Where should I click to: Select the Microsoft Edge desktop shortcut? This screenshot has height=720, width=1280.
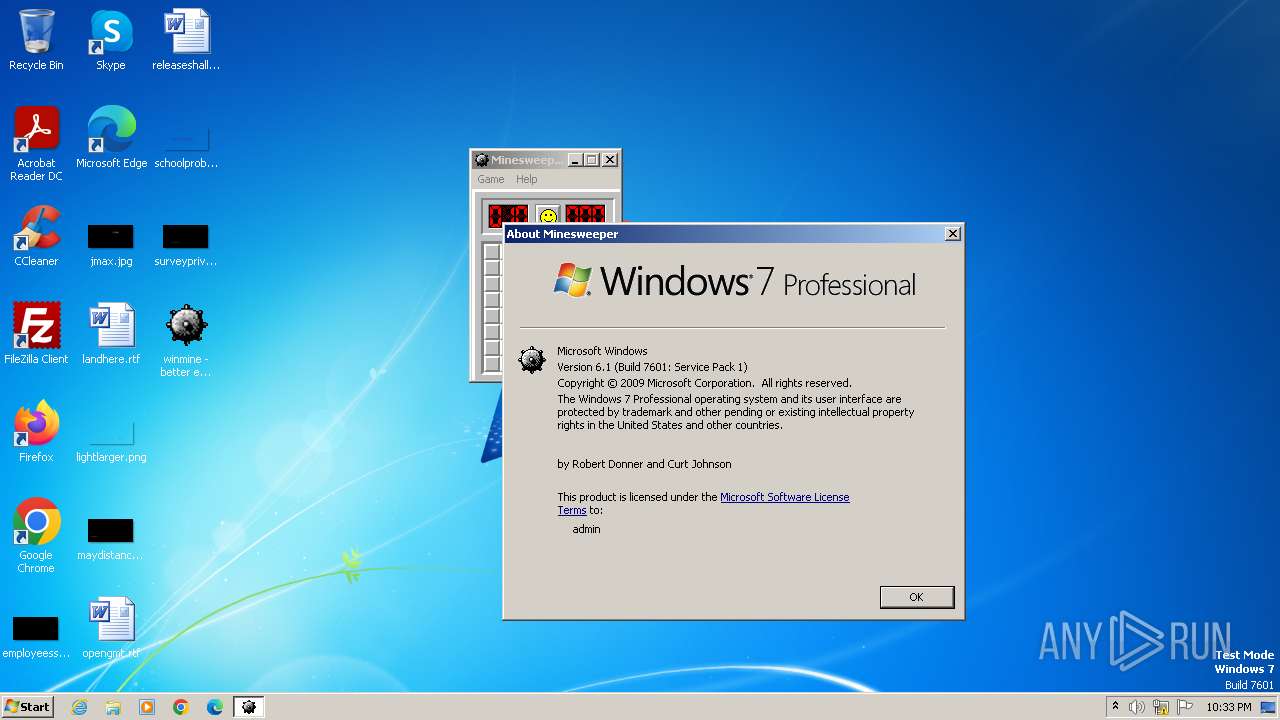pos(111,138)
